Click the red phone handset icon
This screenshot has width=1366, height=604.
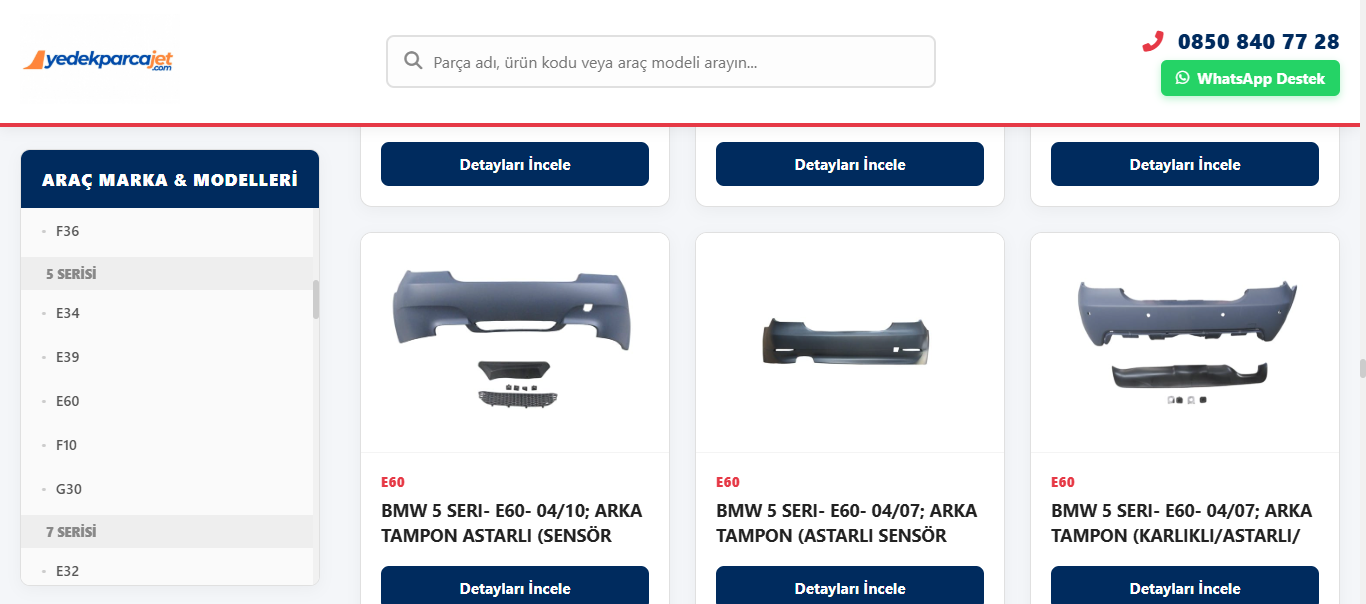tap(1152, 42)
